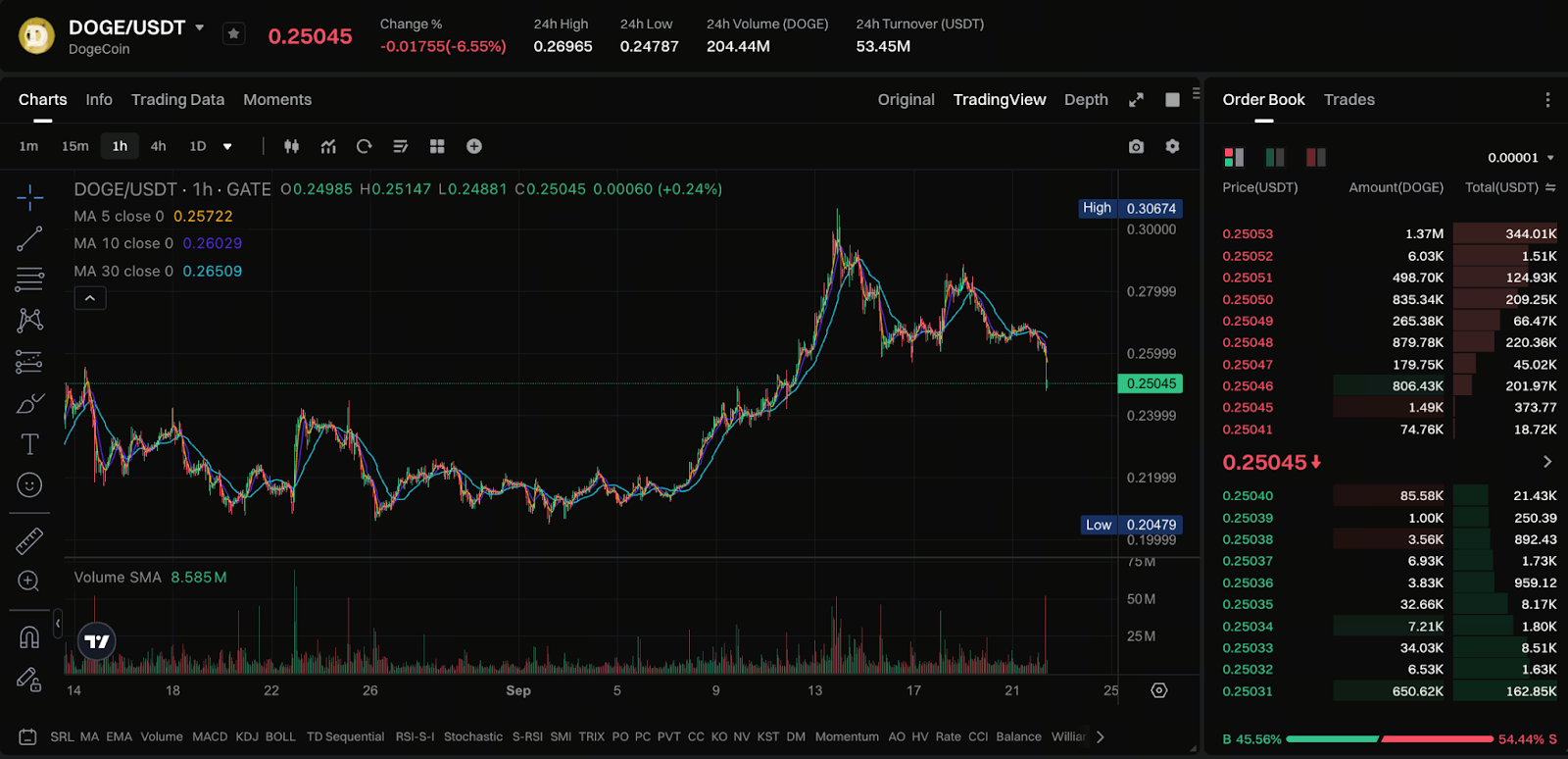Show only asks (red) order book view
Viewport: 1568px width, 759px height.
(x=1316, y=157)
